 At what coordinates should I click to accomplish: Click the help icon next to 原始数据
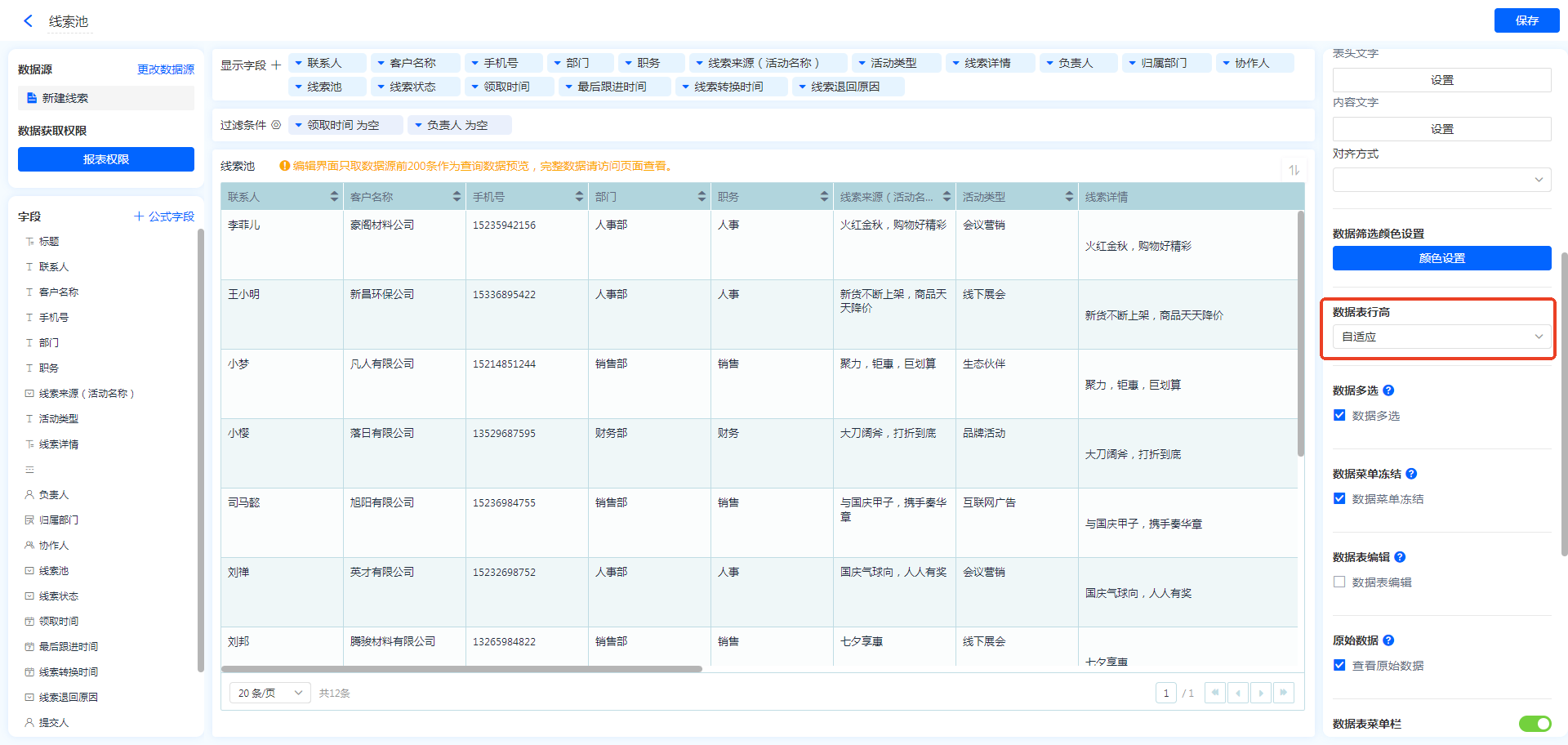point(1388,640)
